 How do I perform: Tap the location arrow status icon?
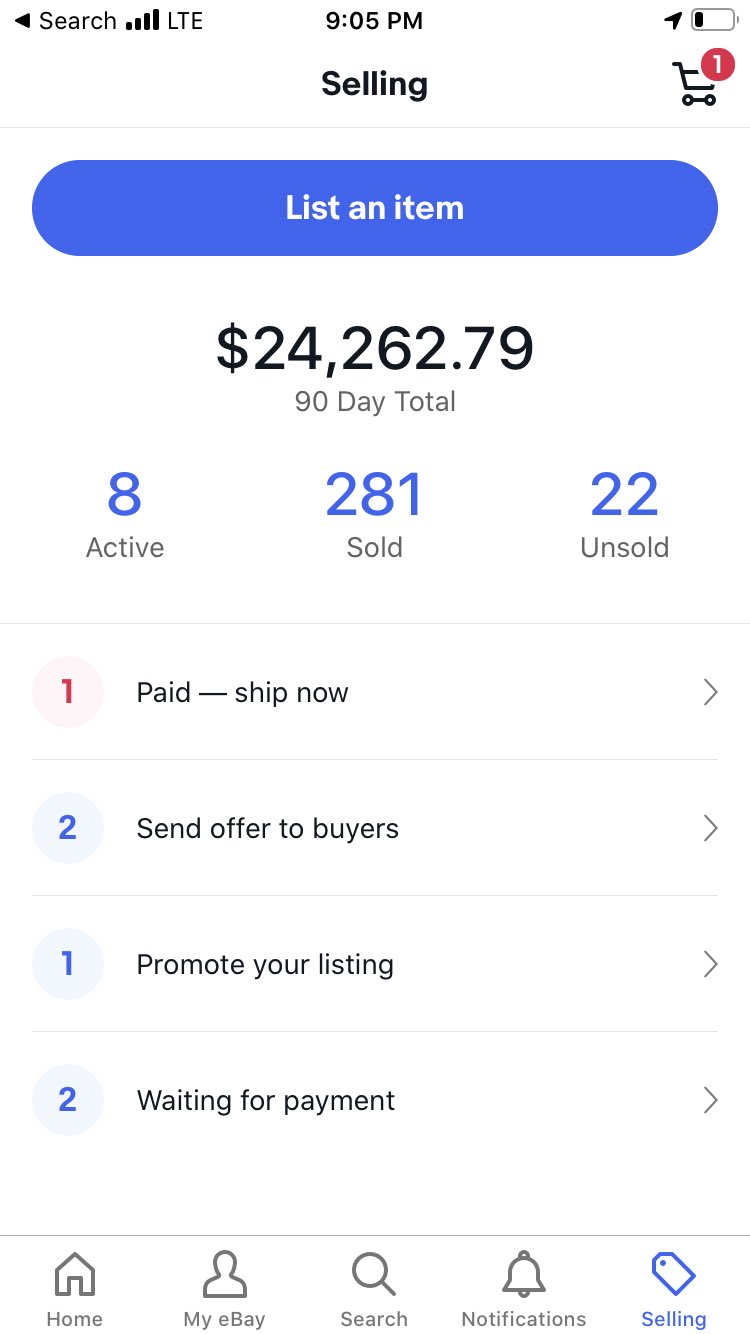pos(673,21)
